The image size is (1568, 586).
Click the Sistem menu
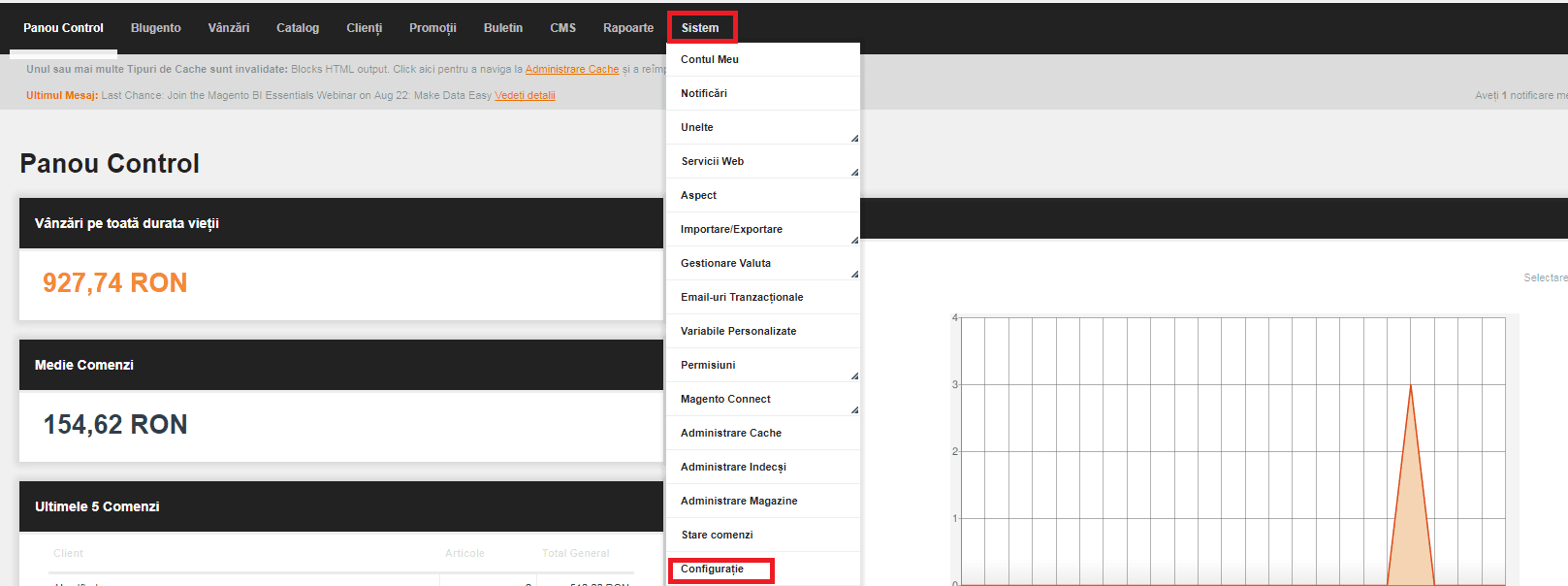700,28
